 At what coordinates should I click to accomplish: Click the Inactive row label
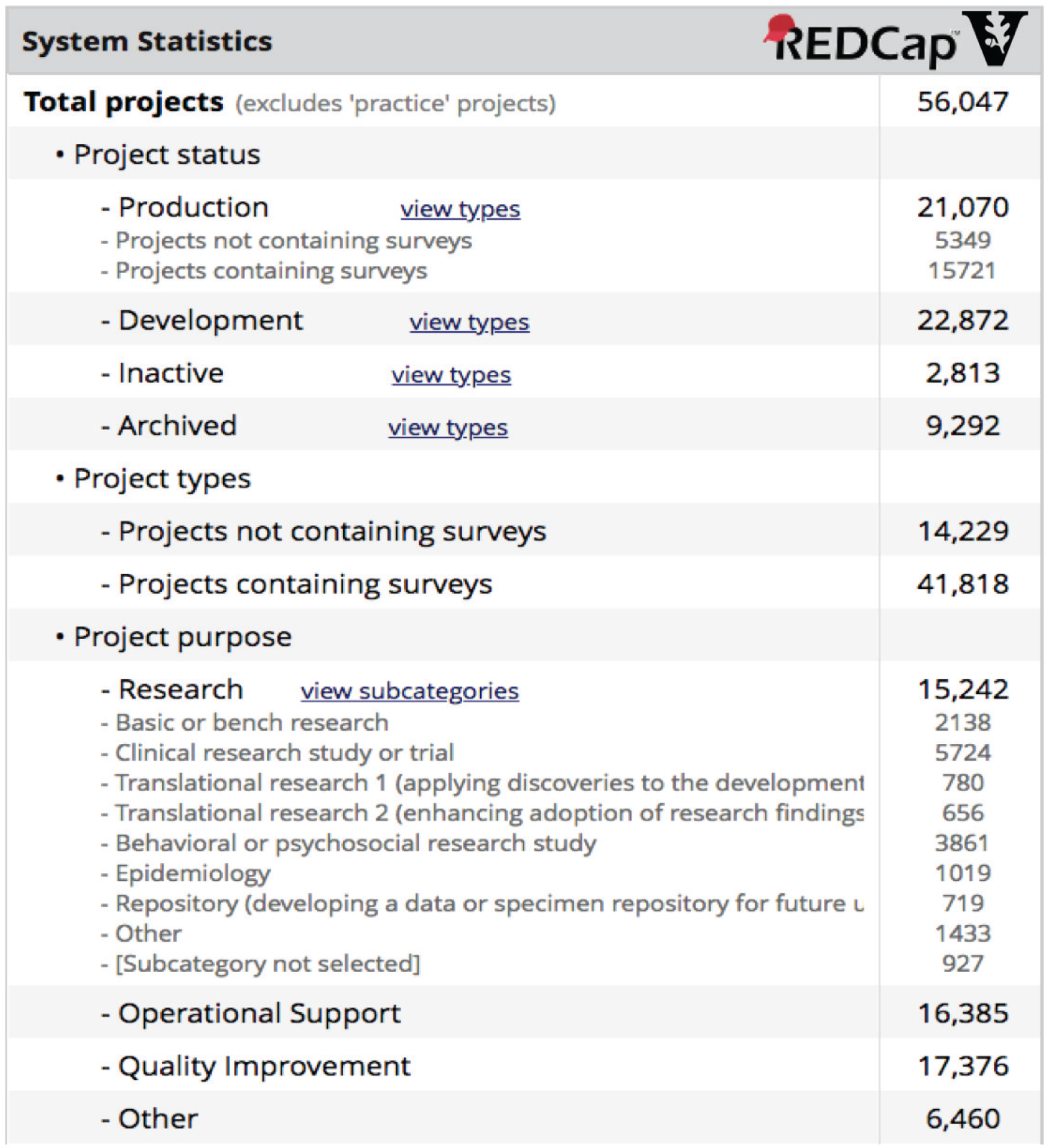171,373
